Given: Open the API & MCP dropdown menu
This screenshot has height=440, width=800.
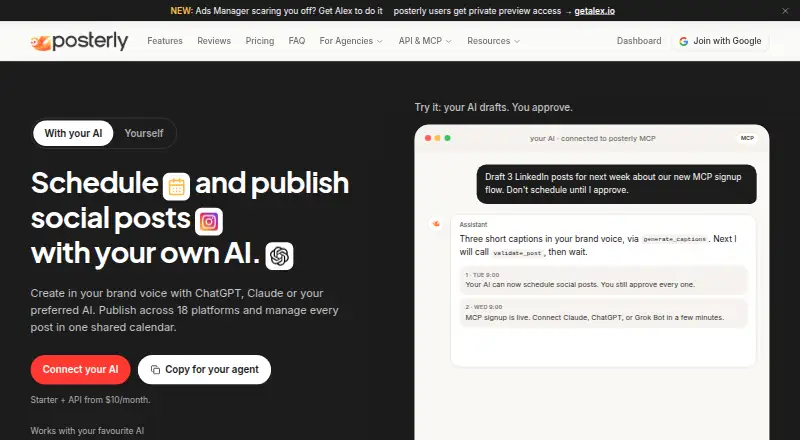Looking at the screenshot, I should coord(425,41).
